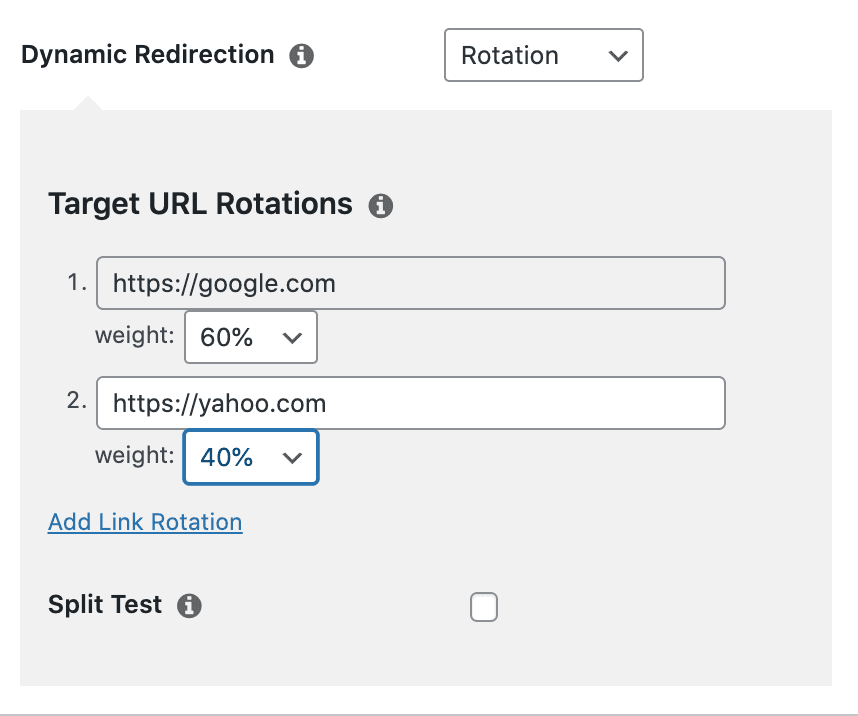Click the weight label under google.com URL
This screenshot has width=858, height=716.
135,336
